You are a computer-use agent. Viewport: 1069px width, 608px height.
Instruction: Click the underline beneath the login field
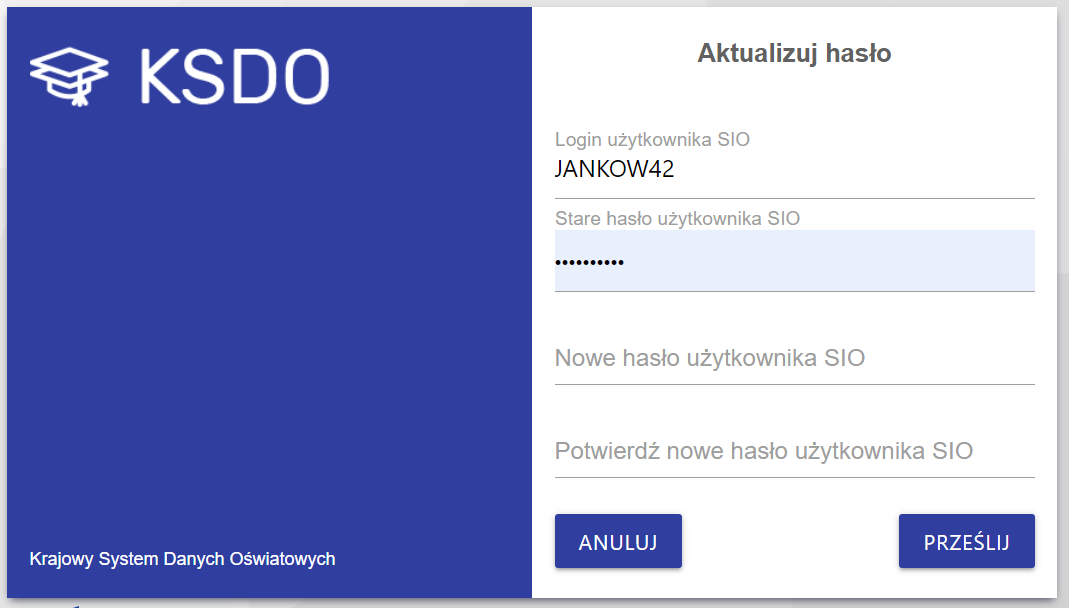coord(794,198)
